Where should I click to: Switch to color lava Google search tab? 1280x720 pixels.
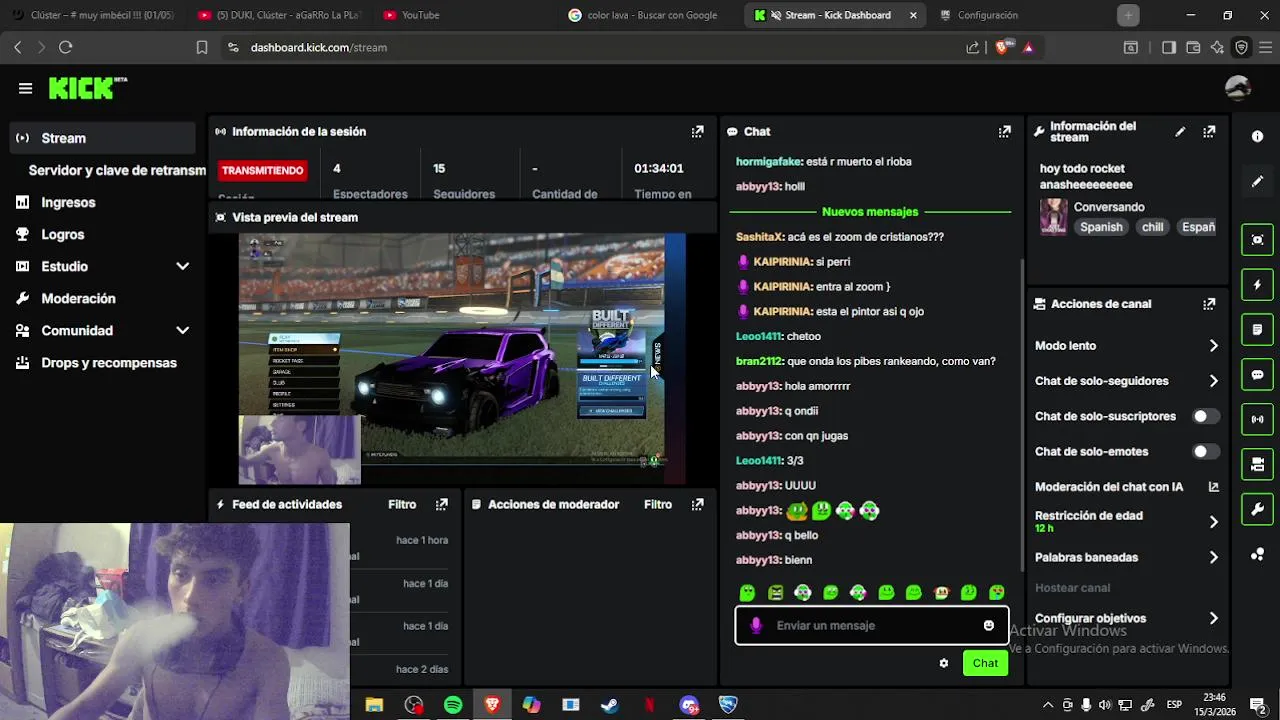pos(650,15)
